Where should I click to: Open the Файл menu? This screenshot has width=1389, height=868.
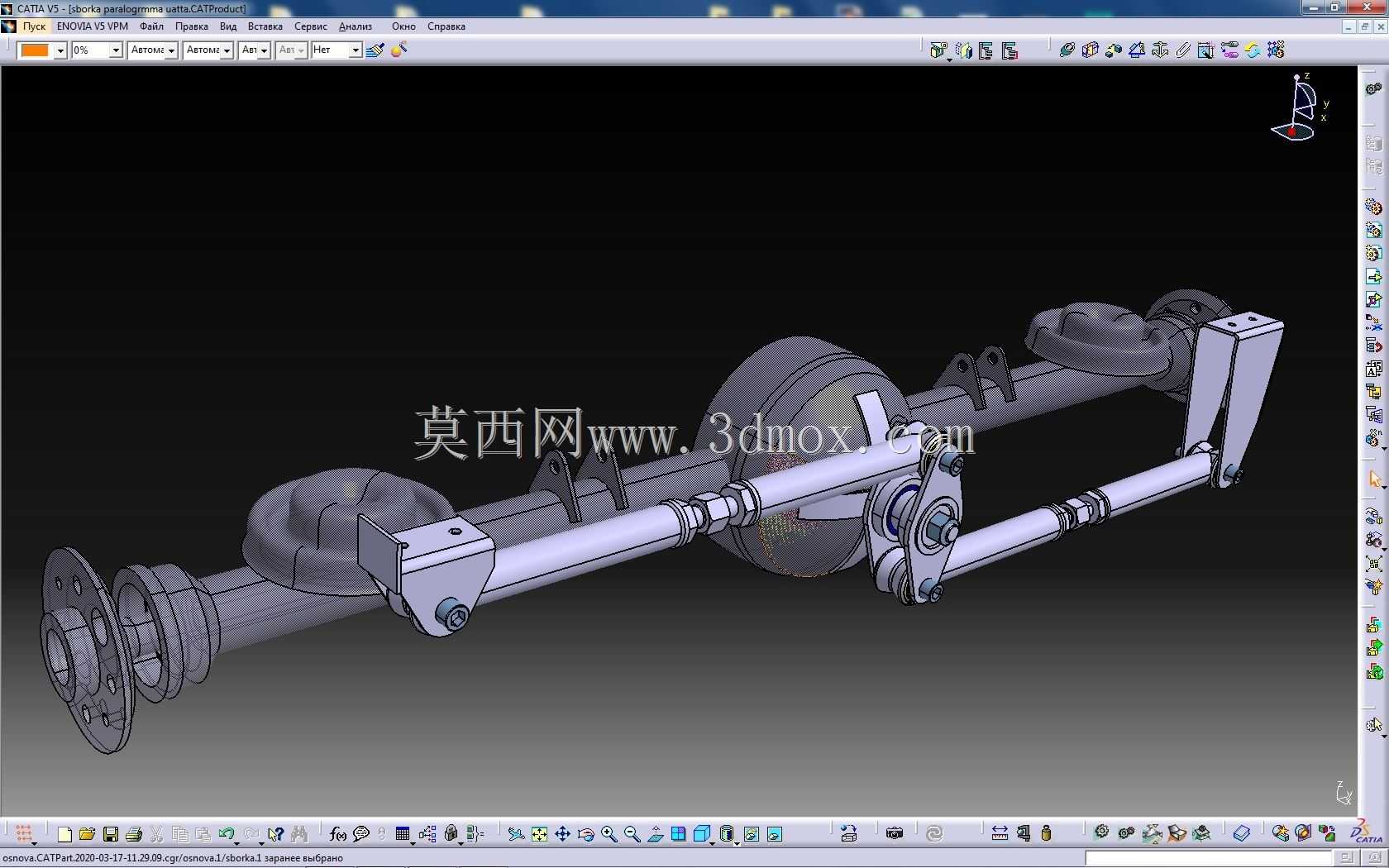click(x=151, y=26)
